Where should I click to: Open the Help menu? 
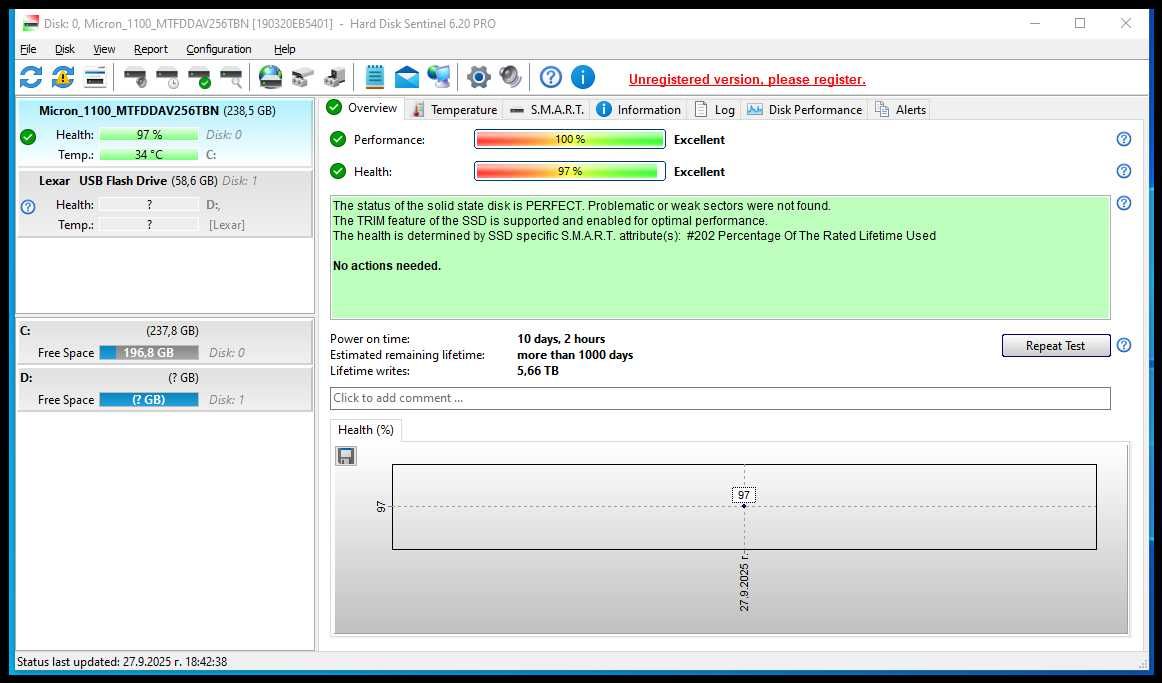click(x=285, y=49)
